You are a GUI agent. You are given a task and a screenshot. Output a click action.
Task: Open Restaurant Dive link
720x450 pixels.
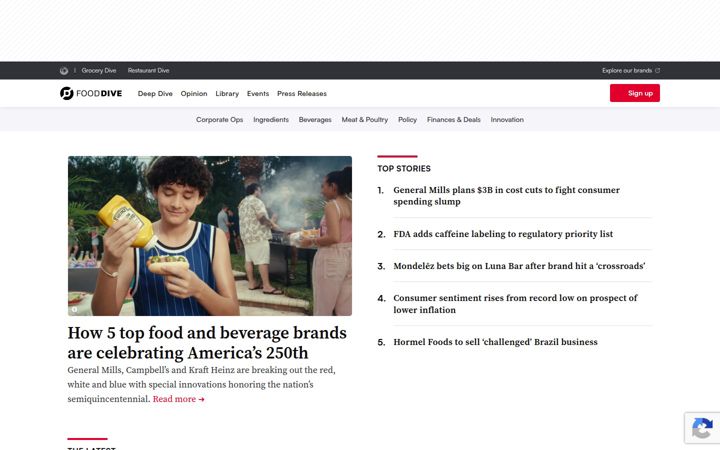click(x=148, y=71)
